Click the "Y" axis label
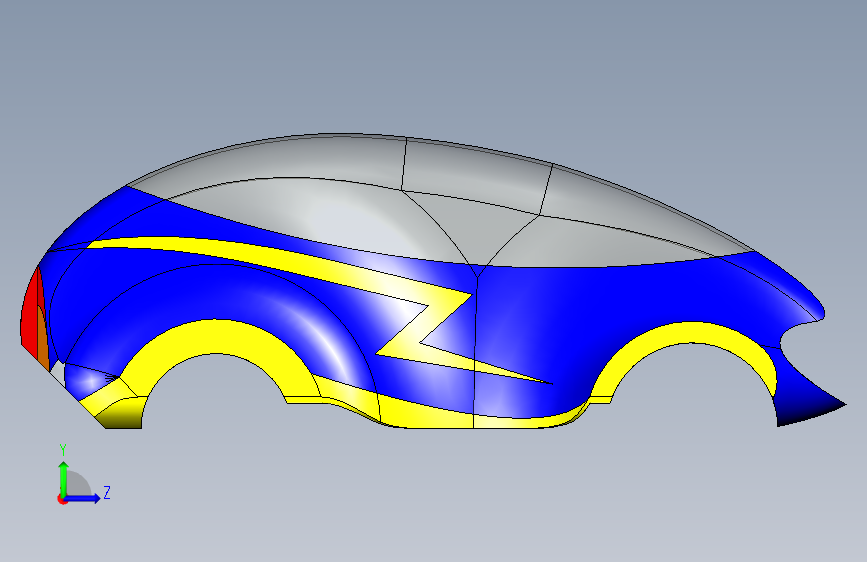This screenshot has width=867, height=562. tap(63, 450)
